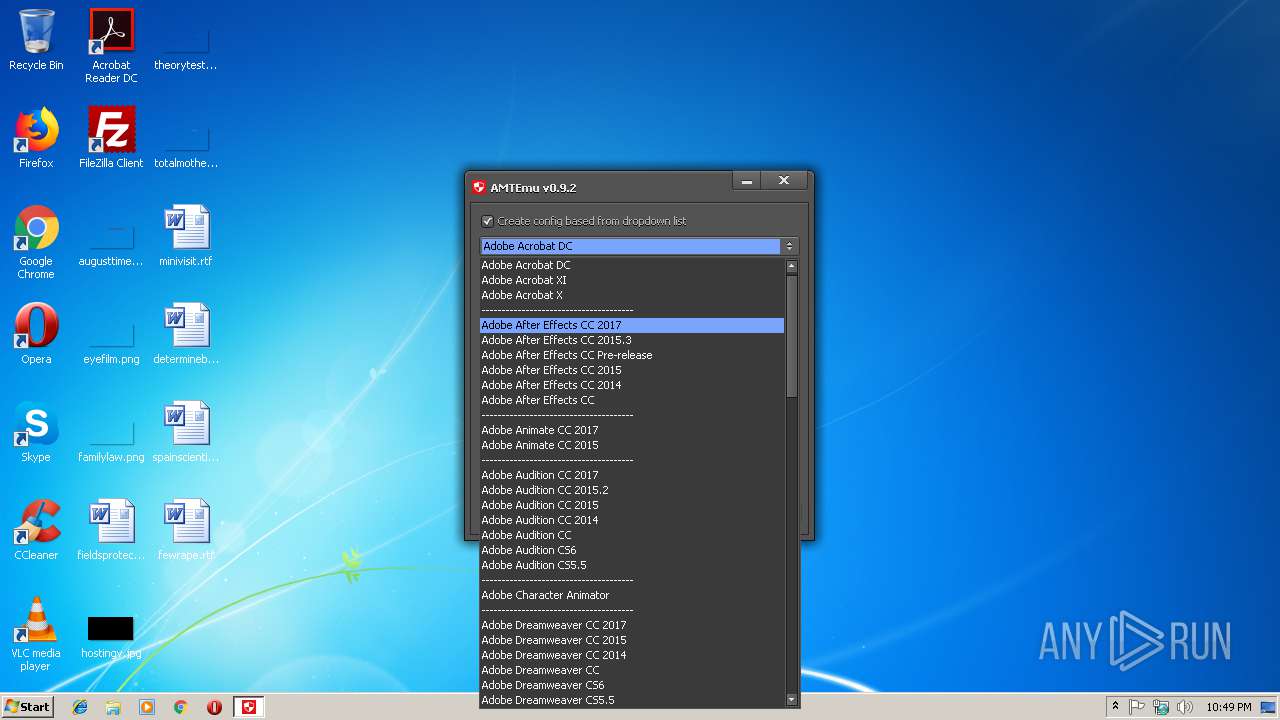Viewport: 1280px width, 720px height.
Task: Choose Adobe Acrobat X from the list
Action: coord(632,295)
